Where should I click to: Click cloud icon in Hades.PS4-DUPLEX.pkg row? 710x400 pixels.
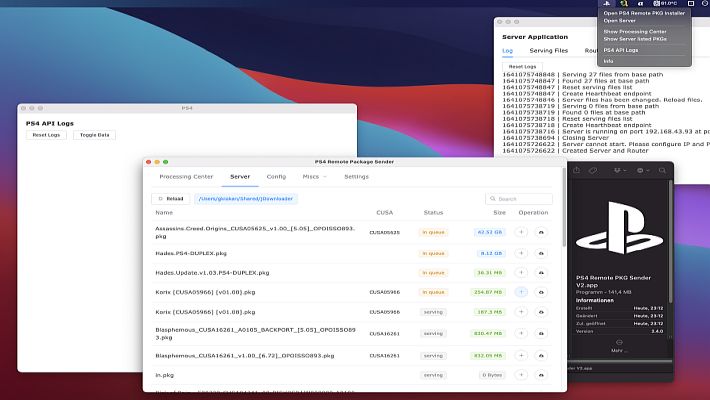pyautogui.click(x=541, y=253)
